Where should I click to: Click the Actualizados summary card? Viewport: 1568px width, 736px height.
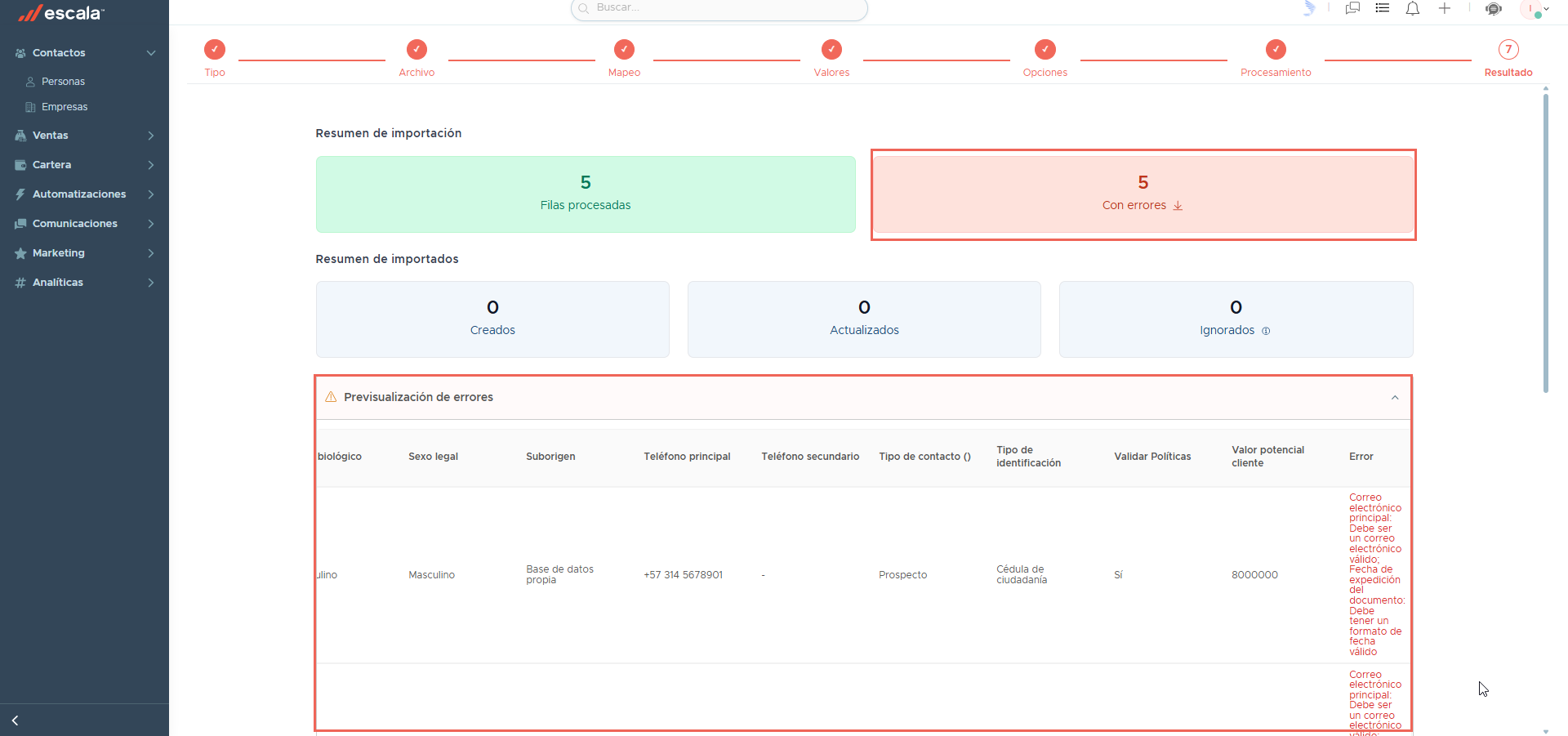[864, 319]
